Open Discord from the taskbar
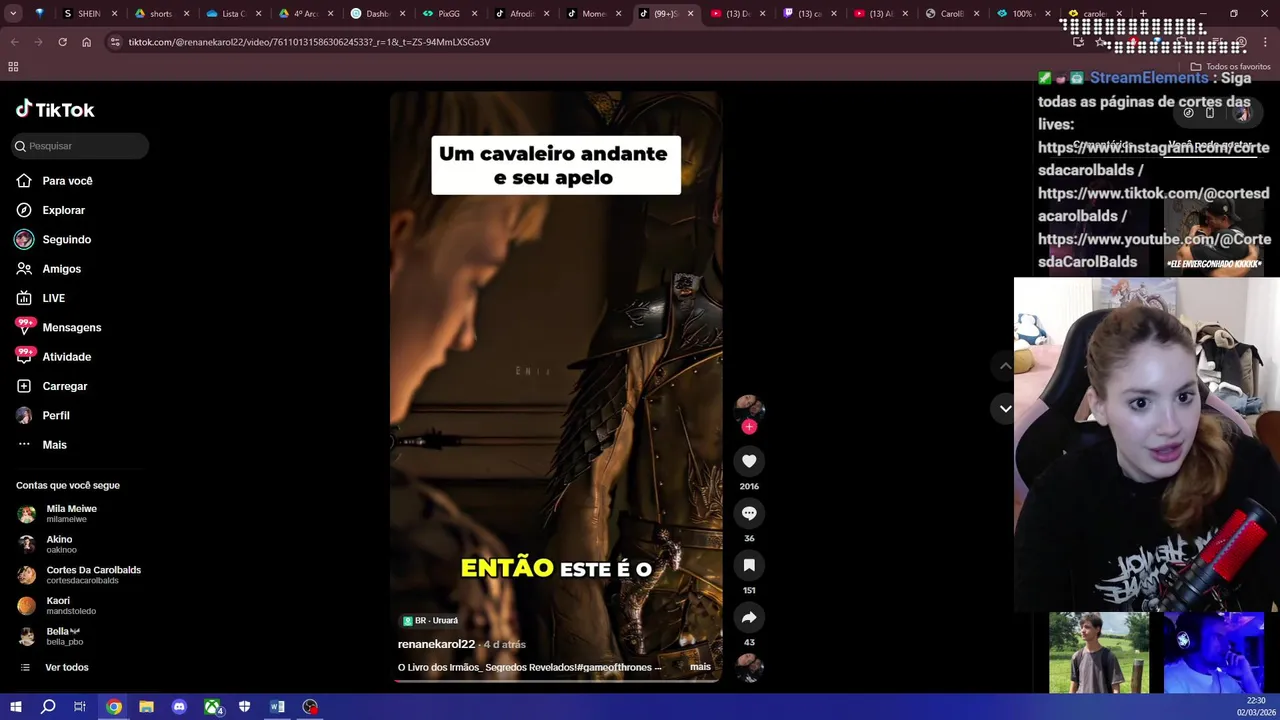 click(x=179, y=707)
